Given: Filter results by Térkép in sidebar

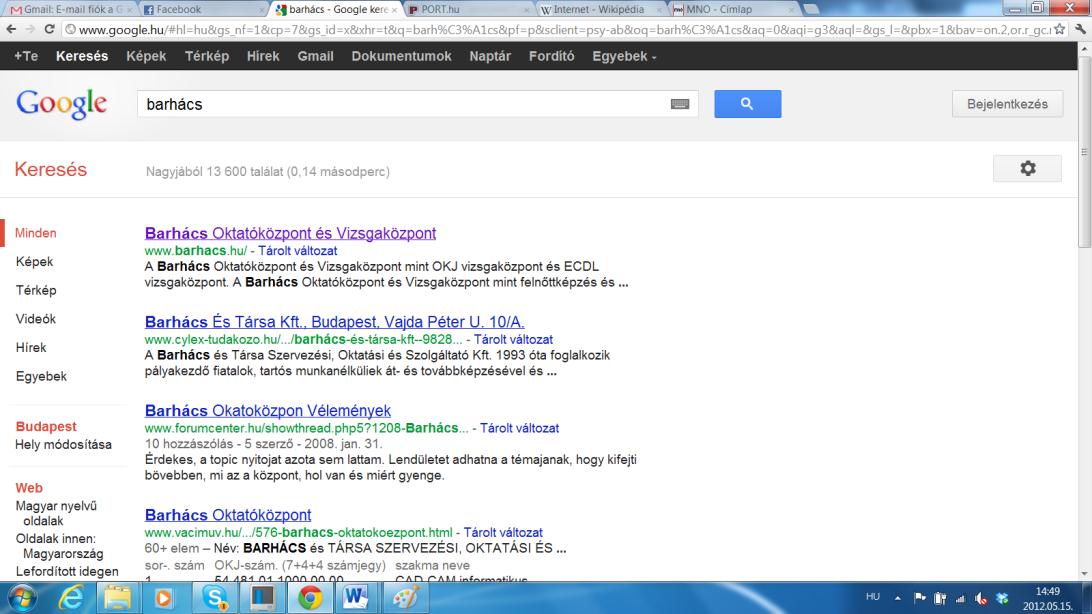Looking at the screenshot, I should point(36,290).
